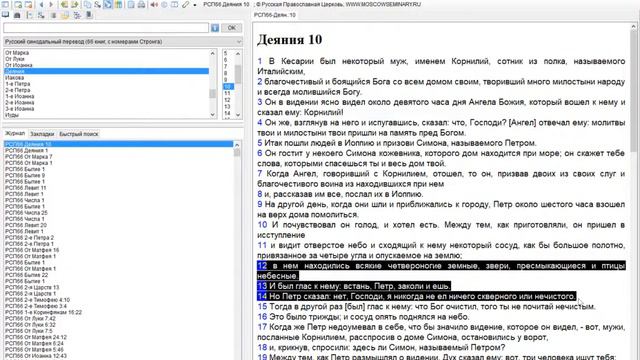Click the first icon at top-left toolbar corner

5,4
